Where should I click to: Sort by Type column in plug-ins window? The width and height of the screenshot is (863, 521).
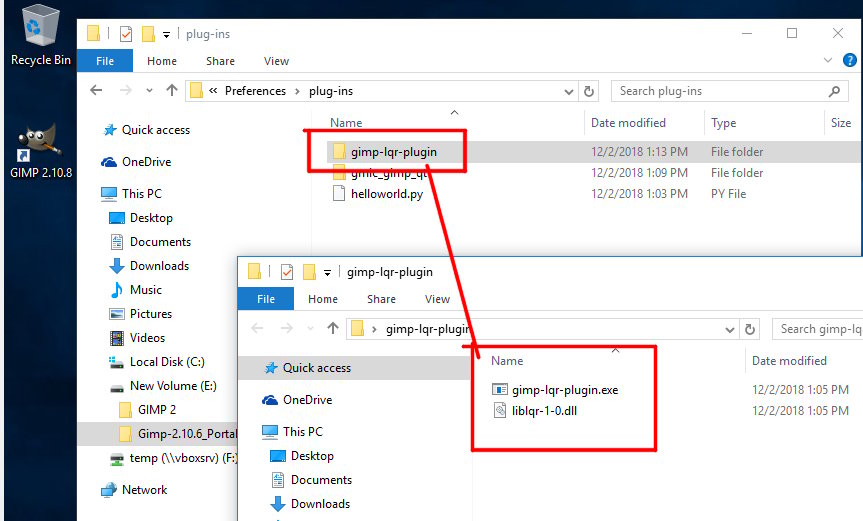(723, 123)
